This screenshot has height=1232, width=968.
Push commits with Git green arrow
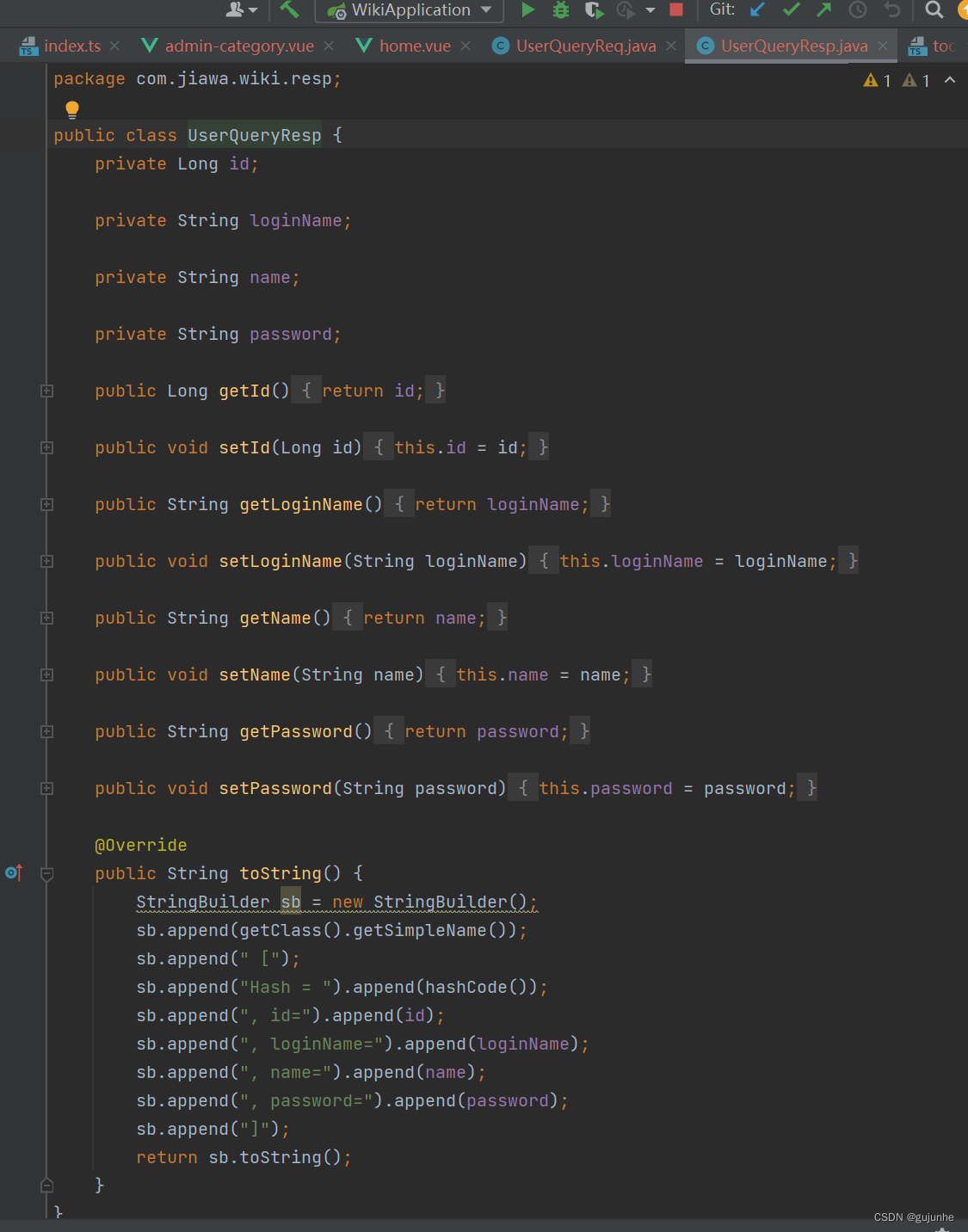pos(824,9)
